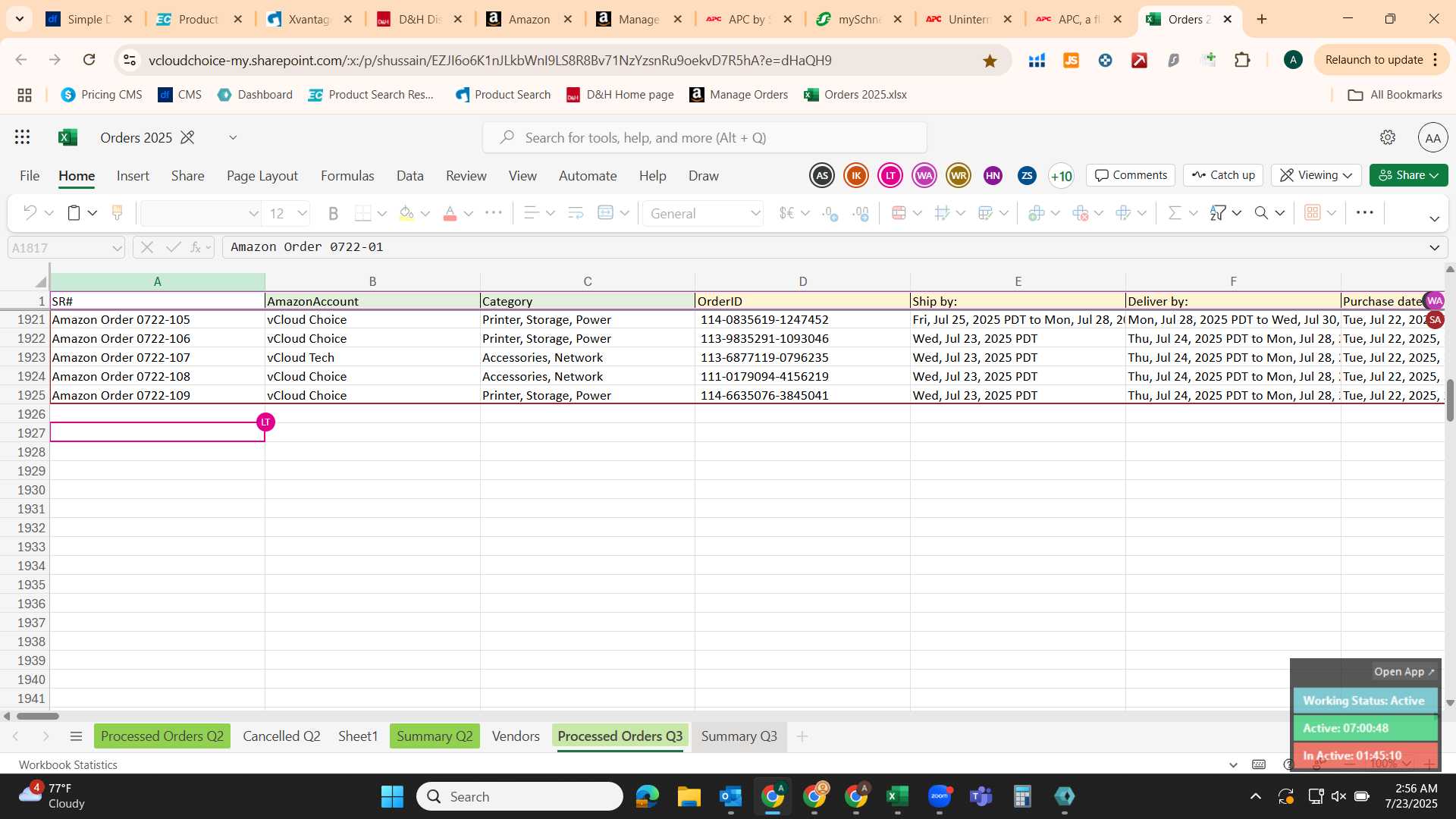Open Microsoft Teams from taskbar
The width and height of the screenshot is (1456, 819).
[x=981, y=796]
